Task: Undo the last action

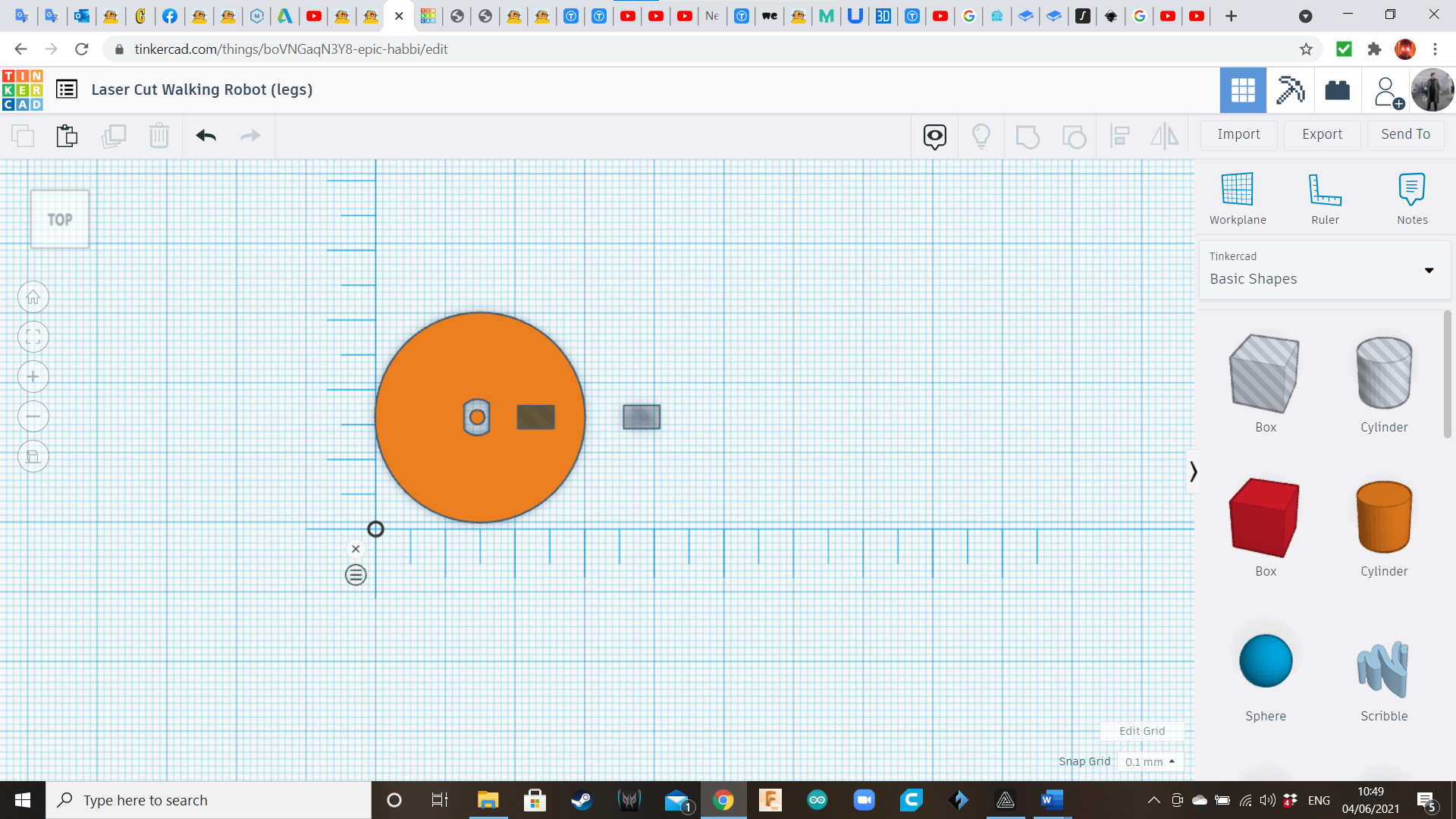Action: coord(206,136)
